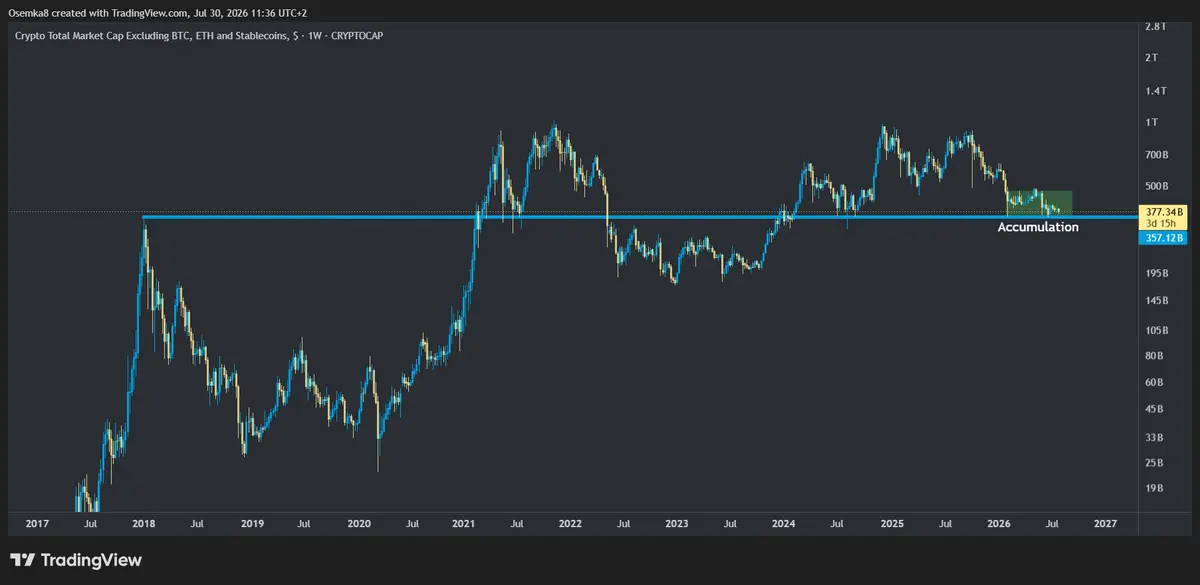Screen dimensions: 1200x585
Task: Click the 1T level on the price scale
Action: click(1154, 122)
